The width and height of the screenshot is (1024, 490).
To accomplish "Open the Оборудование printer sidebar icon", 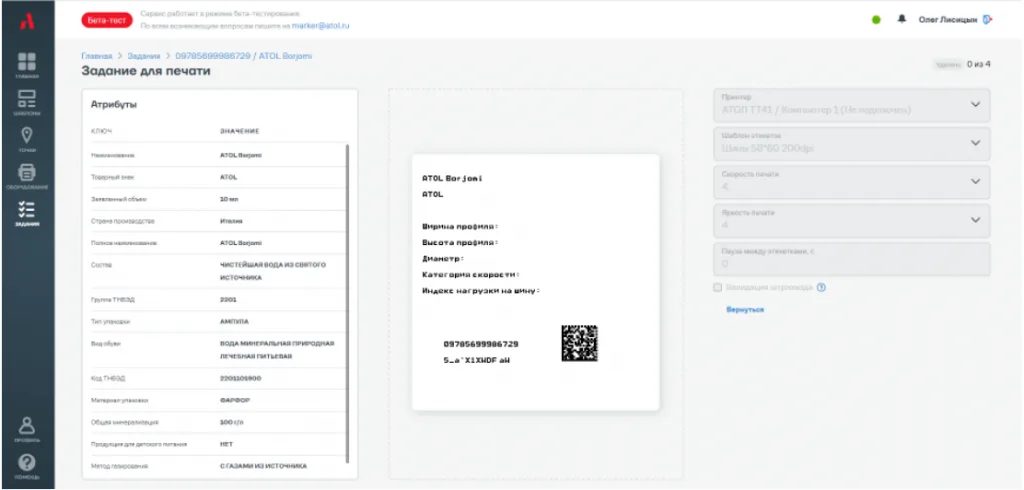I will (x=27, y=176).
